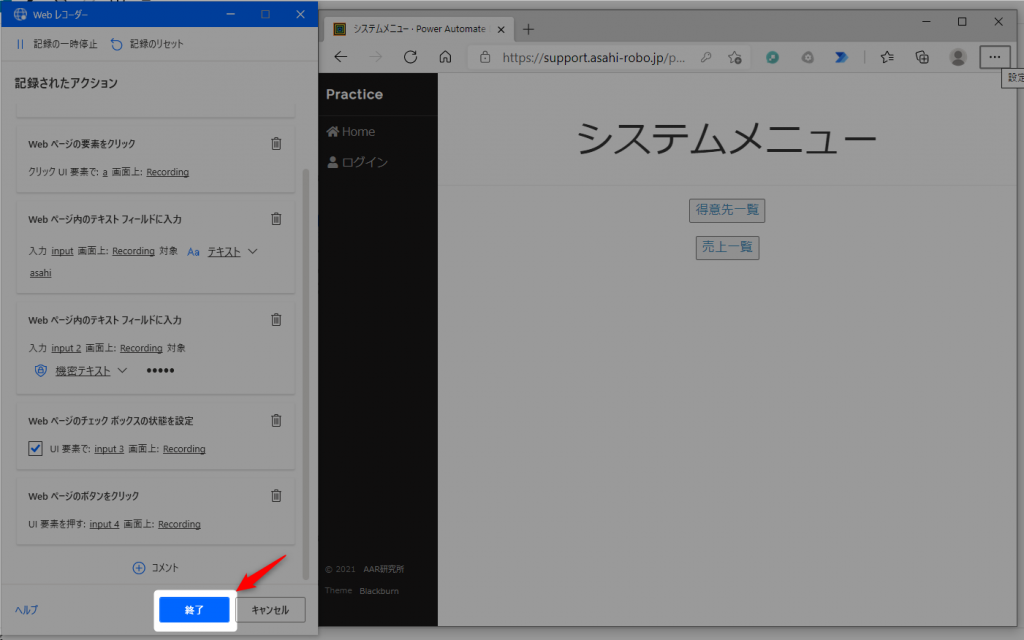The height and width of the screenshot is (640, 1024).
Task: Delete the 'Web ページの要素をクリック' action
Action: pos(276,144)
